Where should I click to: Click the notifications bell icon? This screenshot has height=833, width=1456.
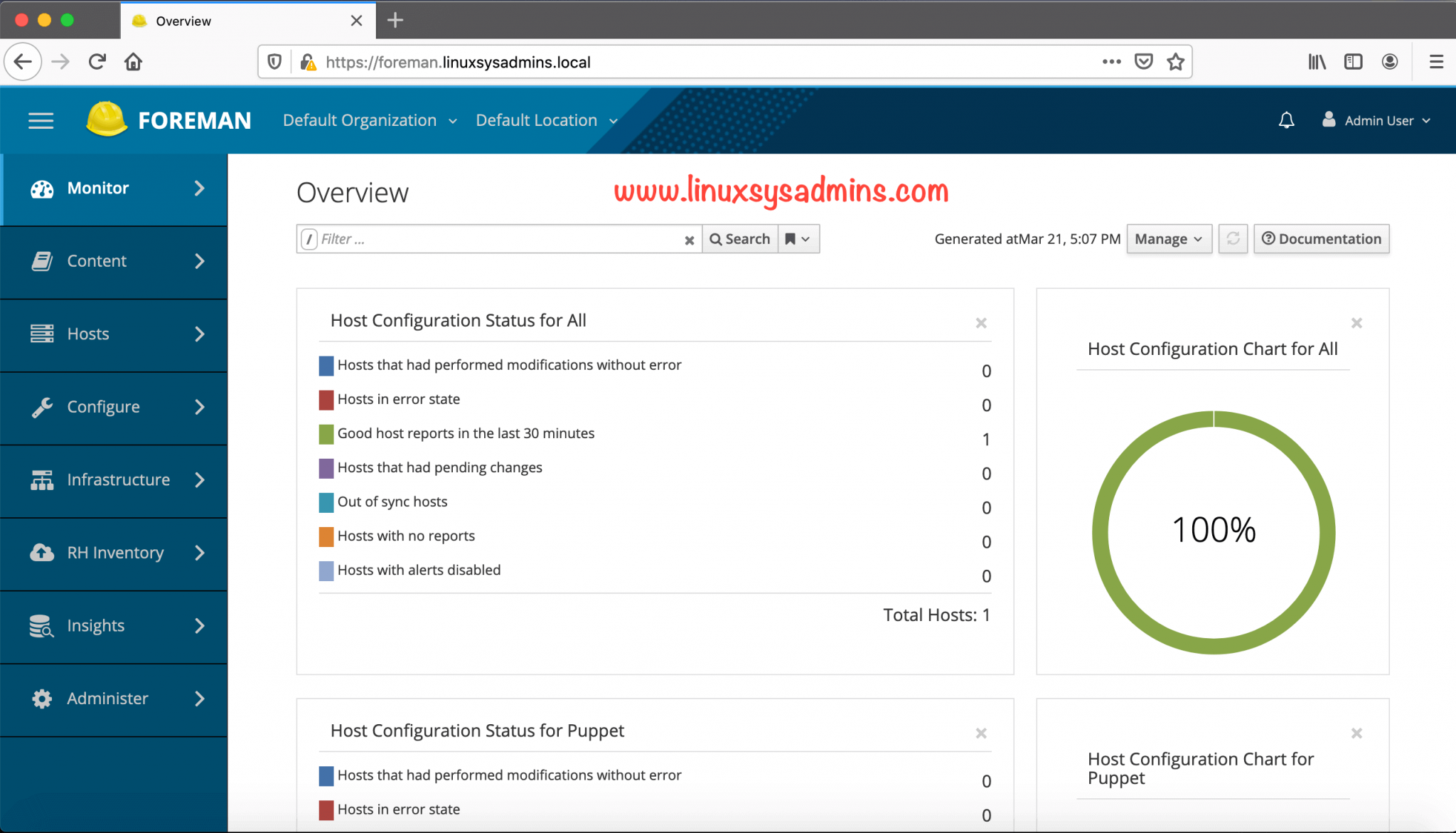[x=1286, y=120]
